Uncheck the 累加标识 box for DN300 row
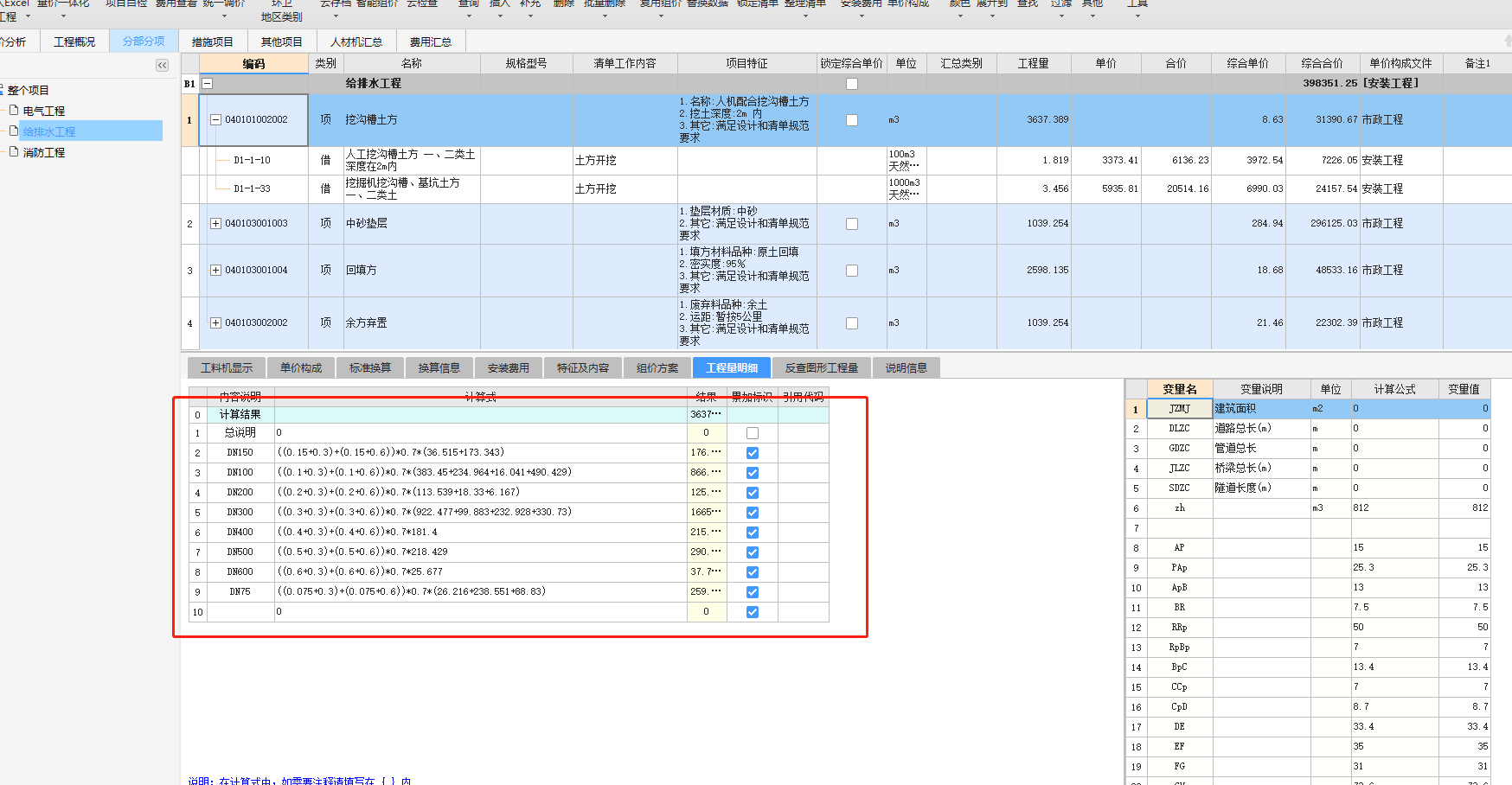1512x785 pixels. 753,513
